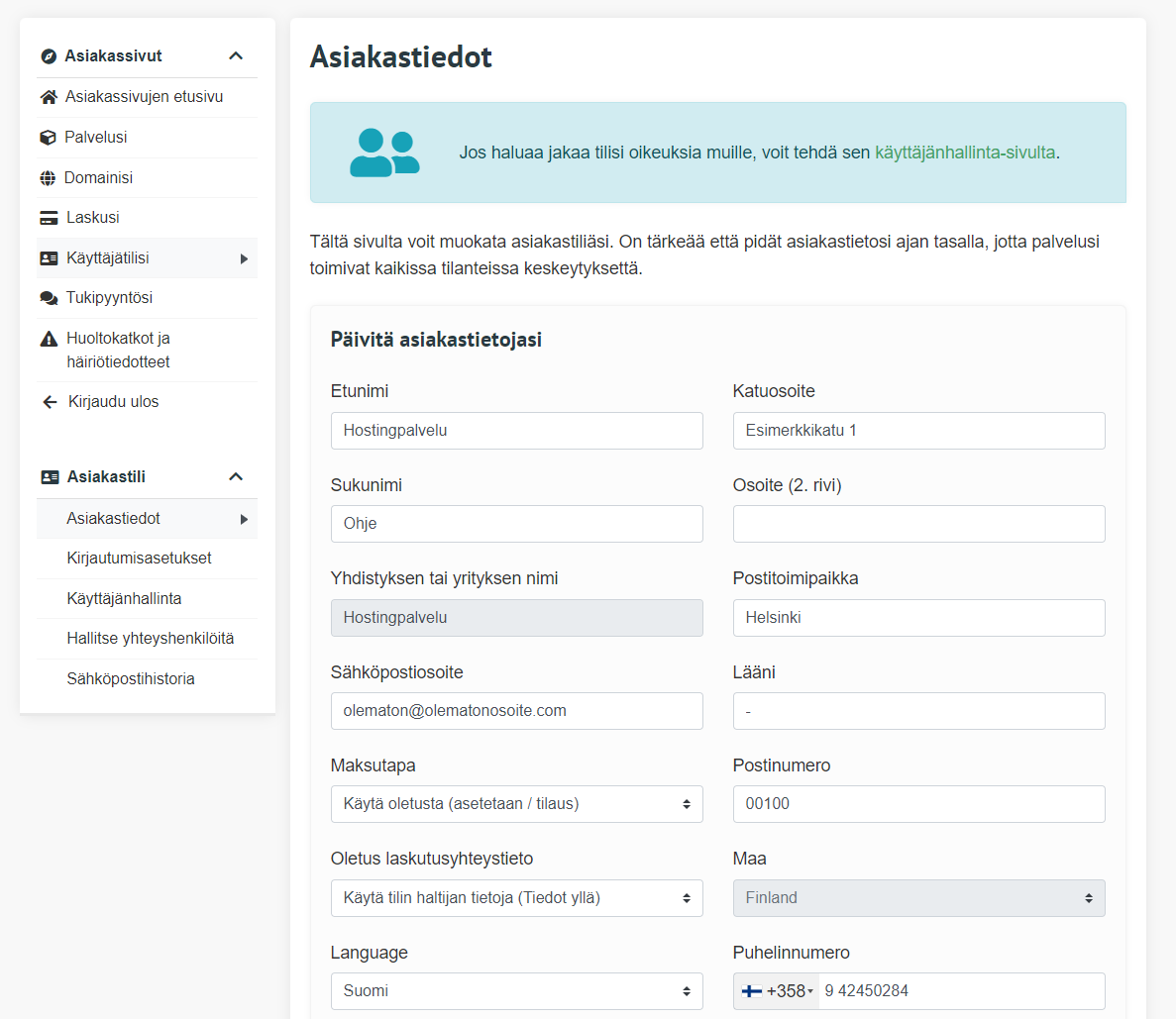
Task: Click the globe icon next to Domainisi
Action: click(48, 177)
